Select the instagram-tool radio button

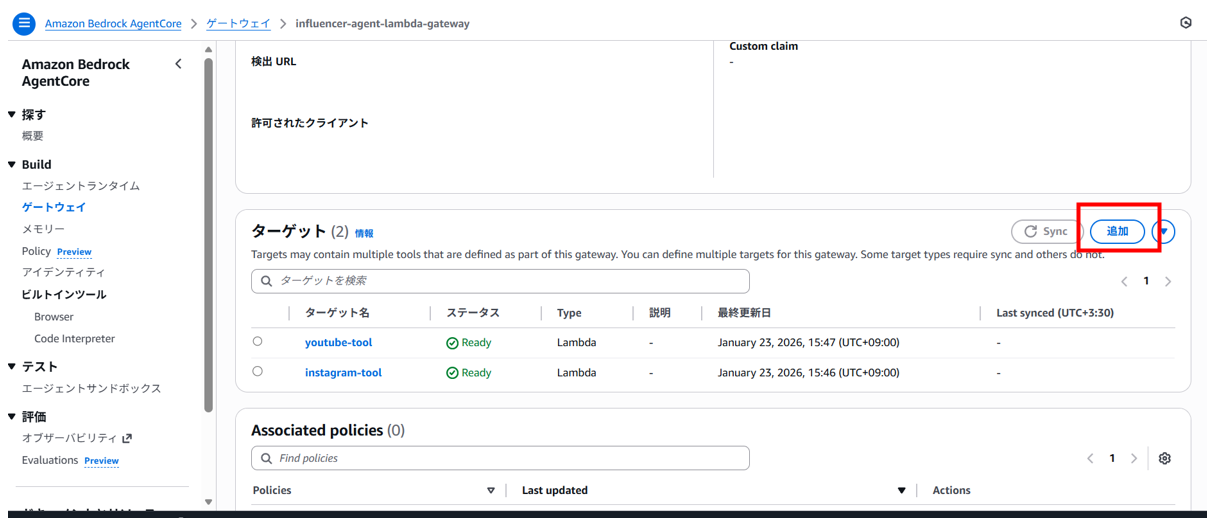(257, 372)
